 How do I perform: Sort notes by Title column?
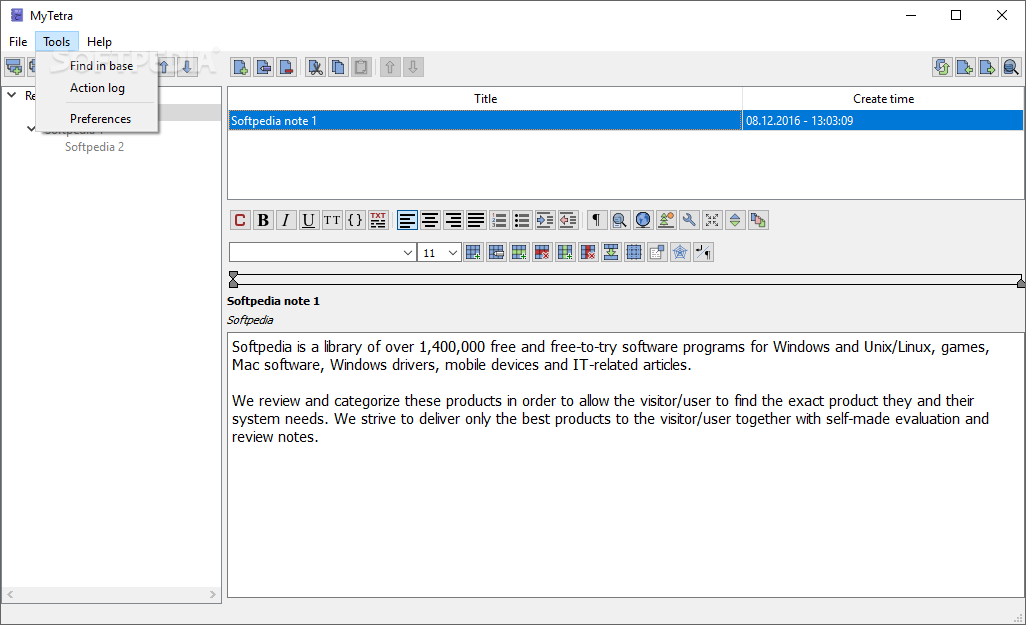(x=485, y=99)
